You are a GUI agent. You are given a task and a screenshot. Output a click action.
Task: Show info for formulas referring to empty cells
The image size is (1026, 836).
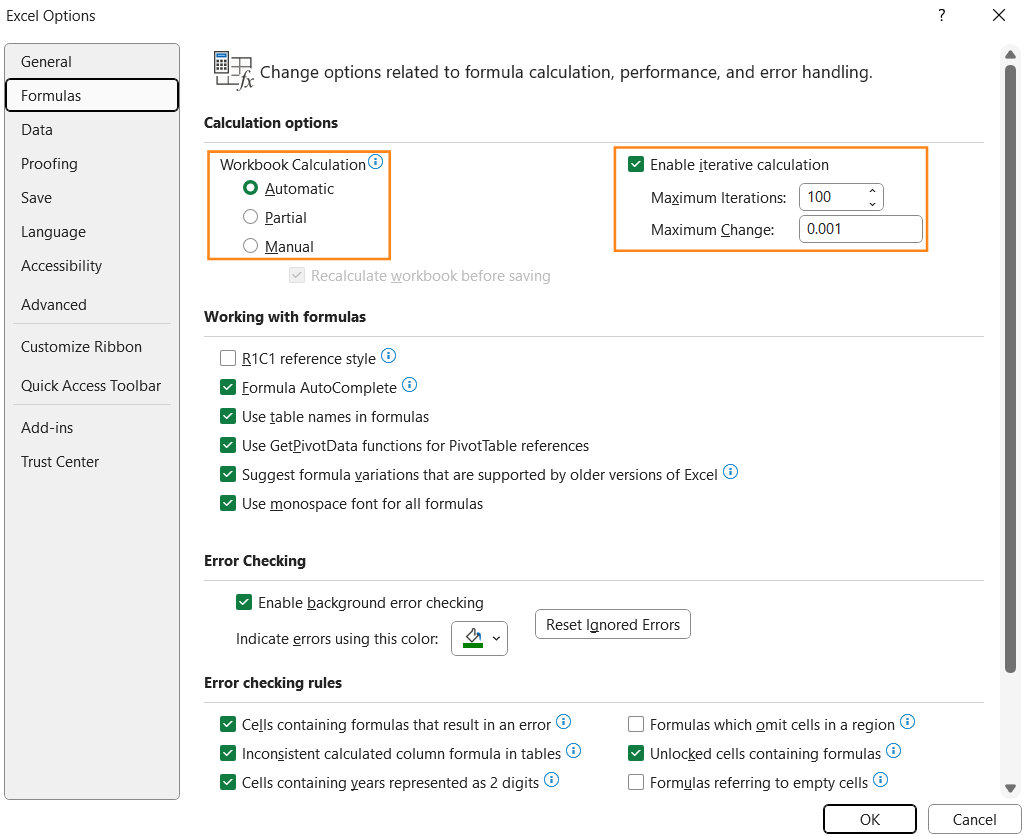(x=881, y=780)
